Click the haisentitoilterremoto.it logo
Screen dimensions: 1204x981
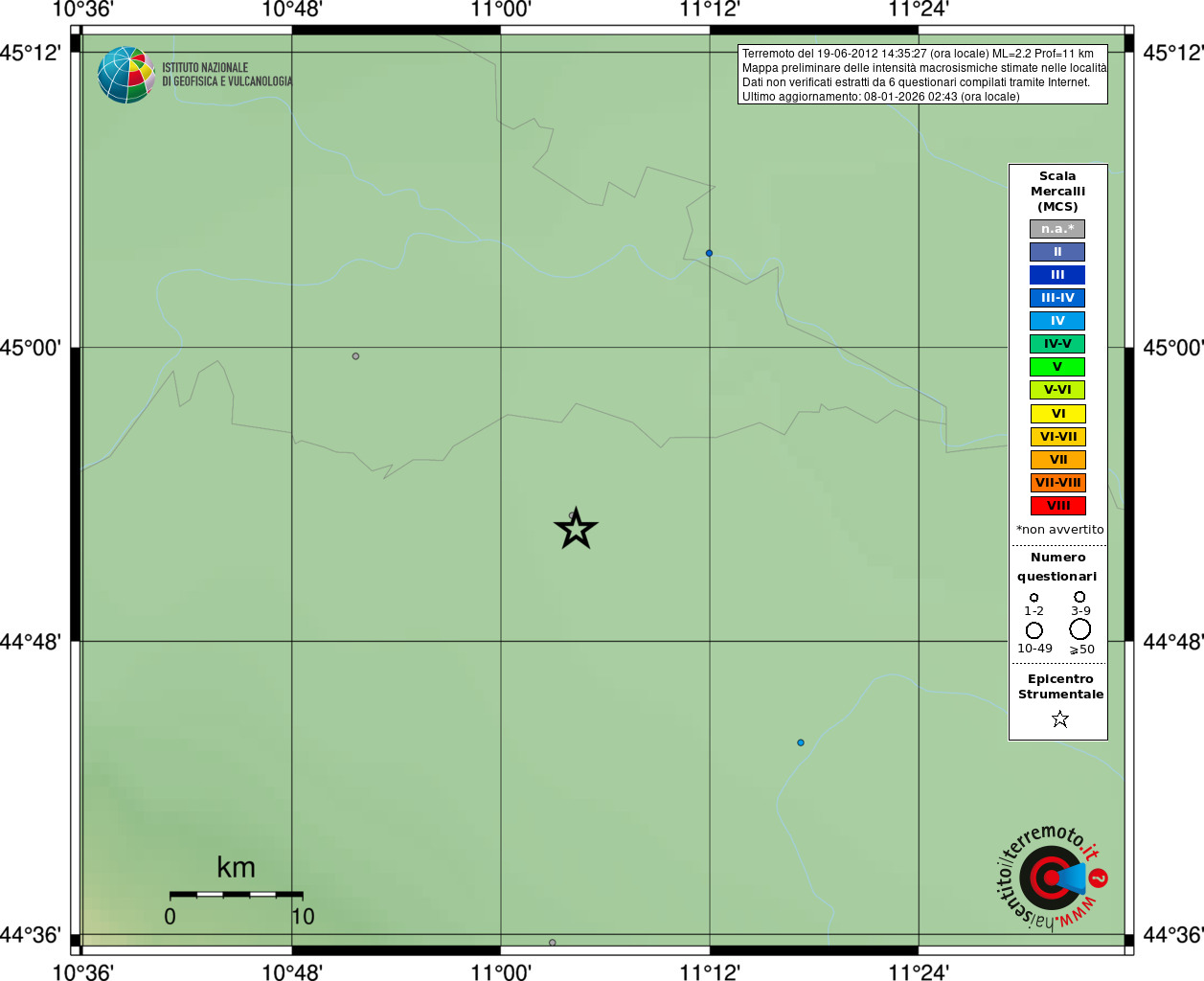pos(1053,877)
